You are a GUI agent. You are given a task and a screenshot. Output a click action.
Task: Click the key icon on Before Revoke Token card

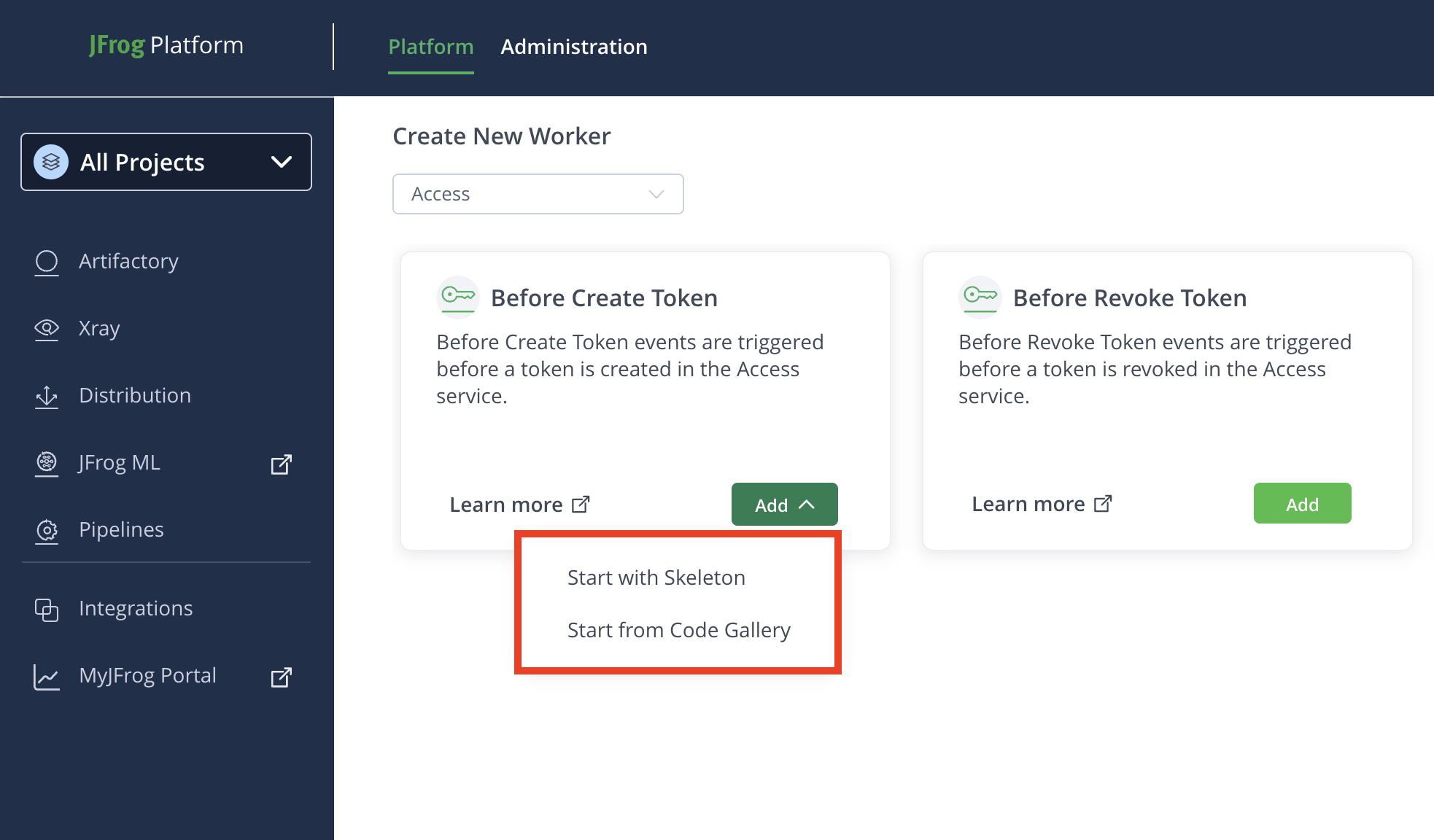980,297
